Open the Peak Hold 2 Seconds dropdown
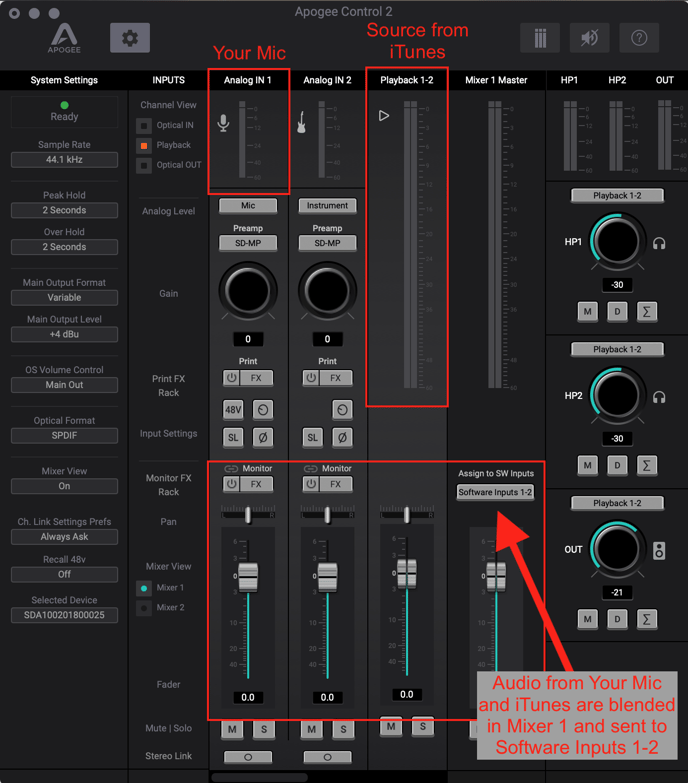Screen dimensions: 688x783 click(x=64, y=210)
